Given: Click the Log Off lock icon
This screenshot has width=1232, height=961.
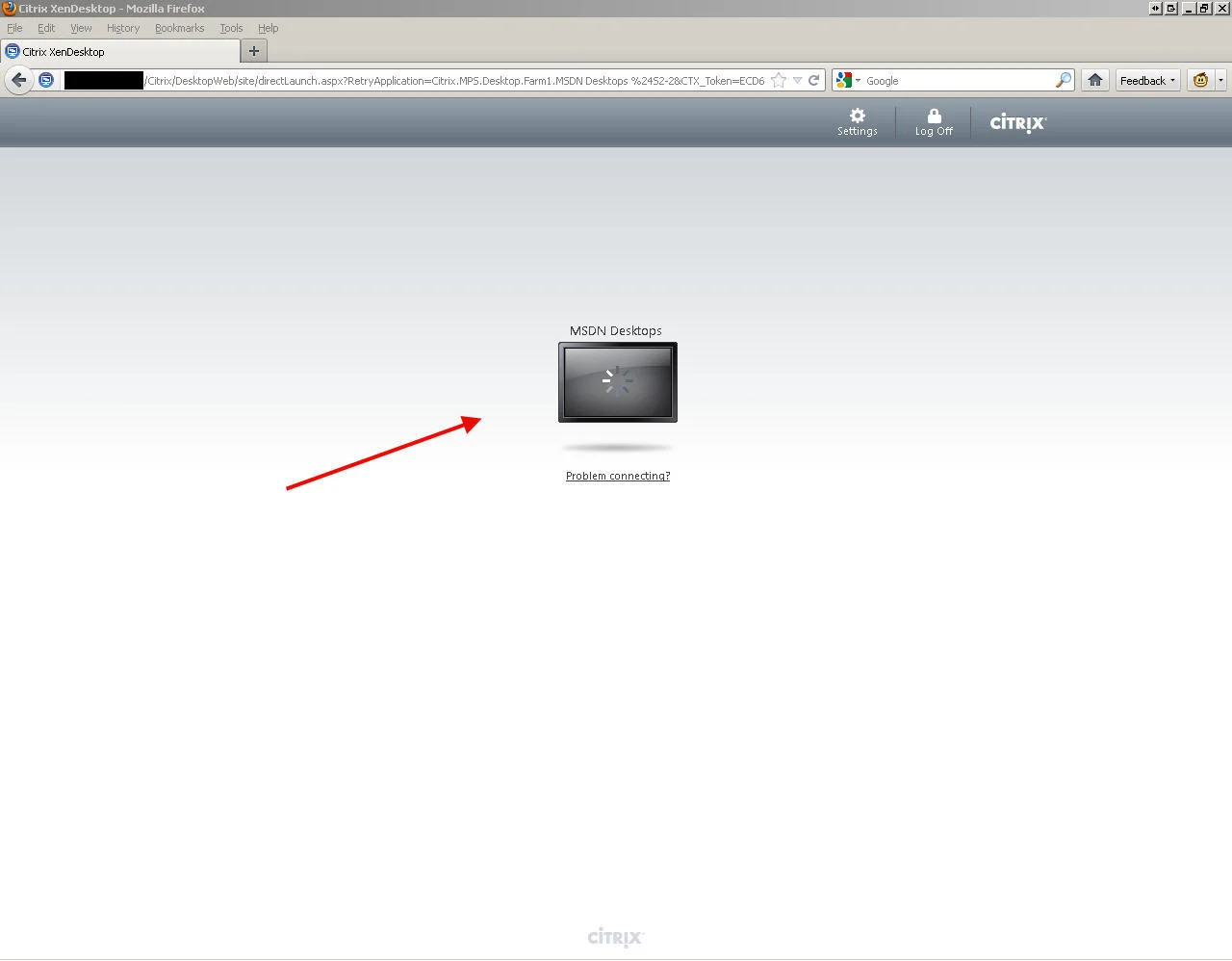Looking at the screenshot, I should coord(934,116).
